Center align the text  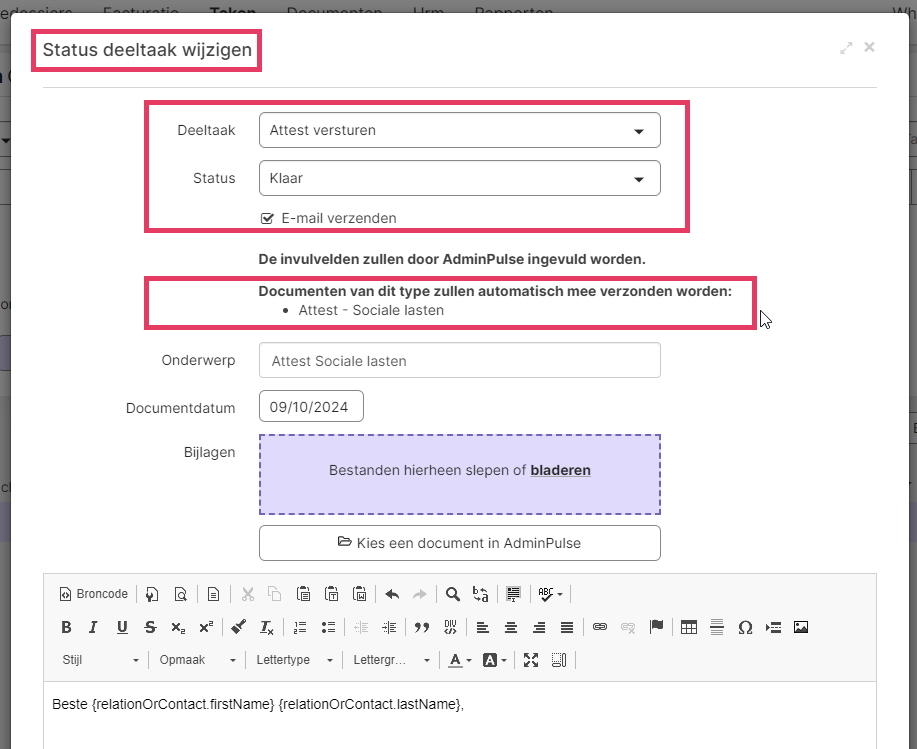point(511,627)
